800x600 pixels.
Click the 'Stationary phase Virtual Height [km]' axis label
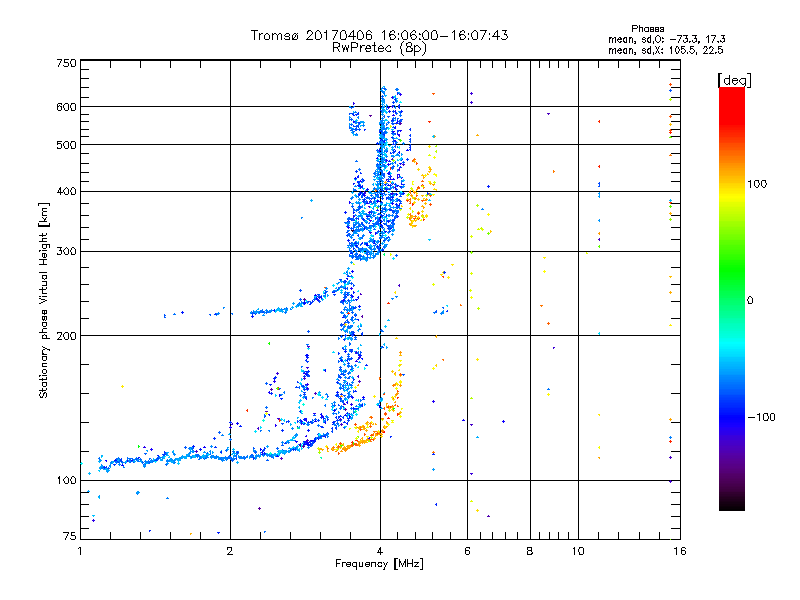coord(44,300)
